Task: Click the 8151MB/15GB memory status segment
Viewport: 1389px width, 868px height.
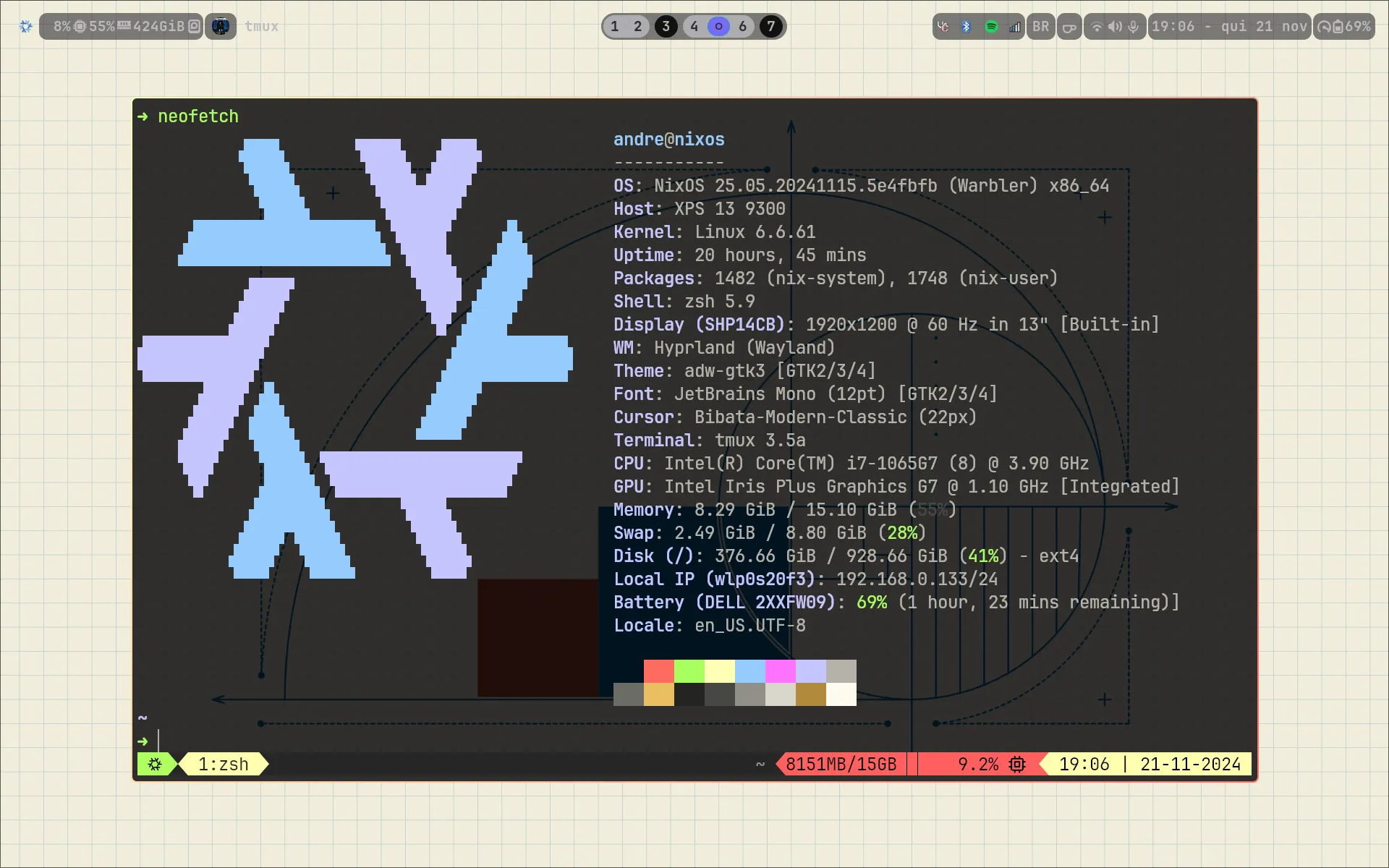Action: 841,764
